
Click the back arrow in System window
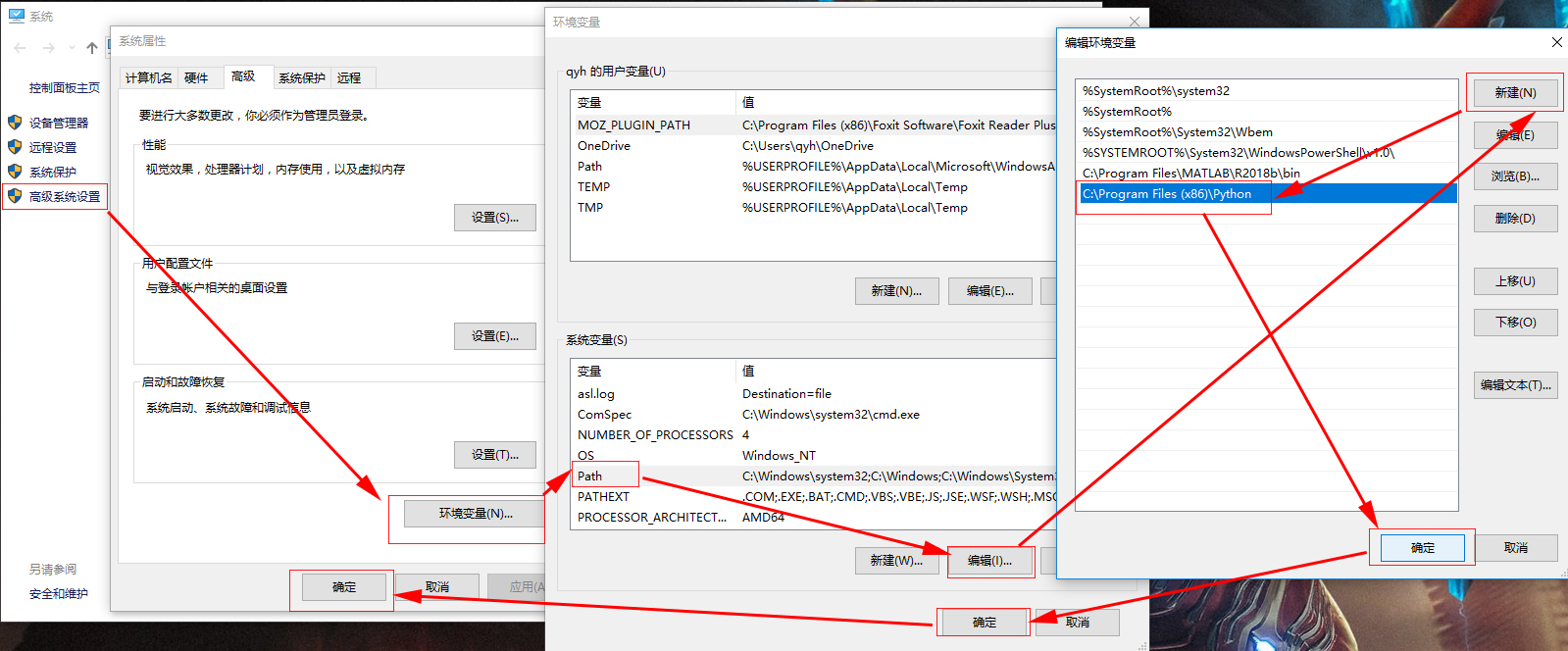point(20,47)
